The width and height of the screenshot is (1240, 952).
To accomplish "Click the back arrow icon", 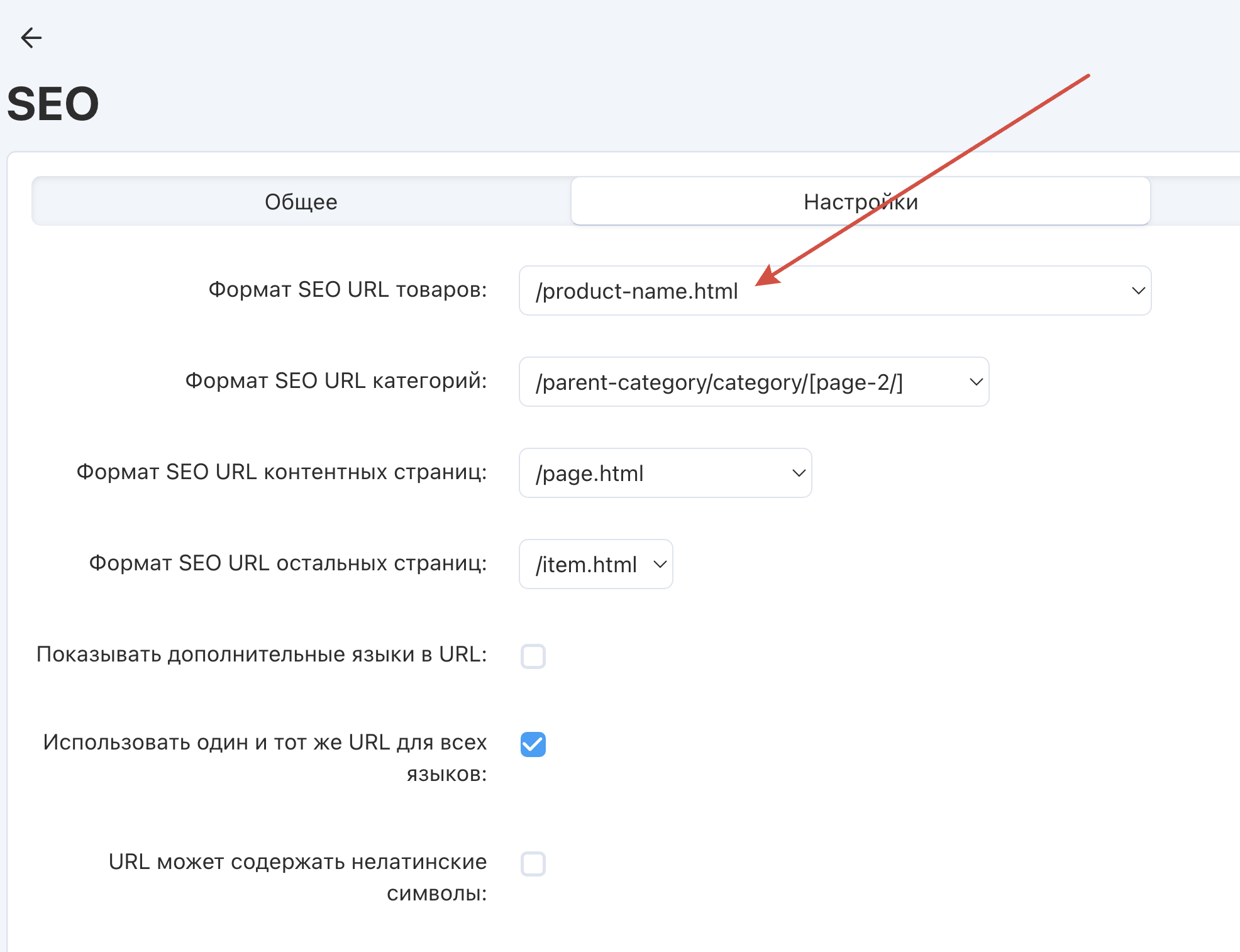I will coord(31,38).
